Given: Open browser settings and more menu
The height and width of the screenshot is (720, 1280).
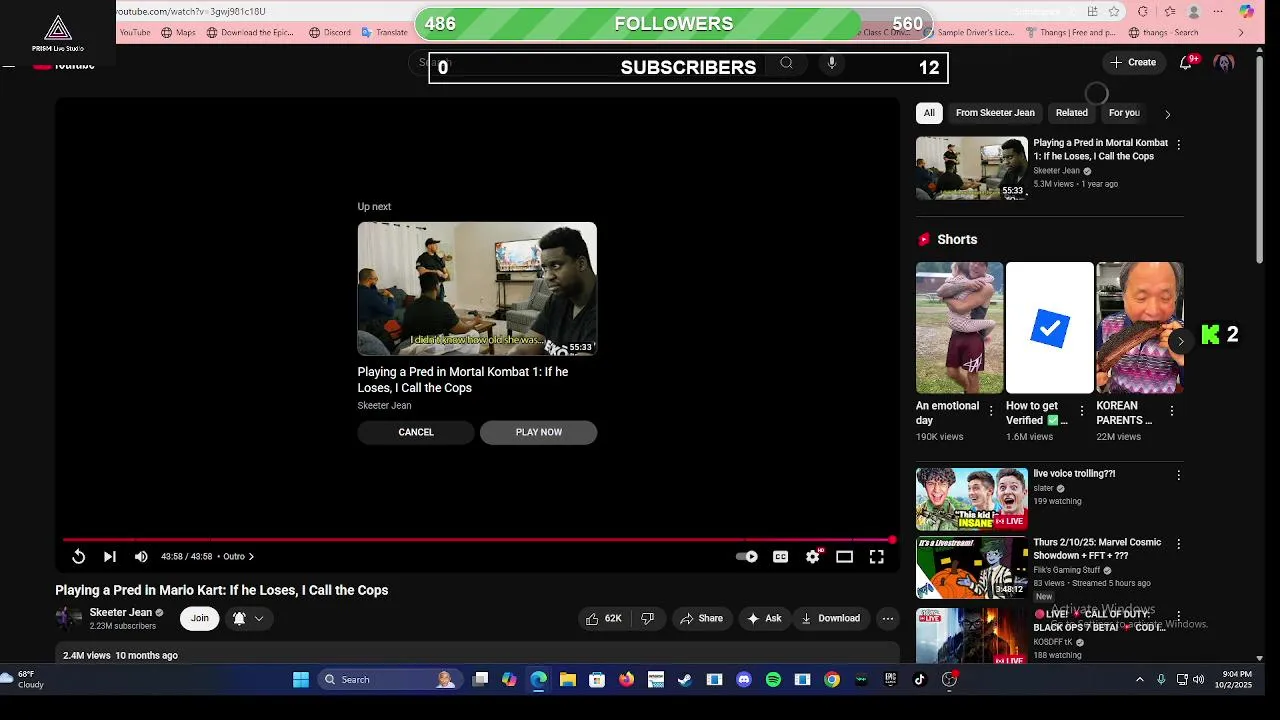Looking at the screenshot, I should point(1218,12).
